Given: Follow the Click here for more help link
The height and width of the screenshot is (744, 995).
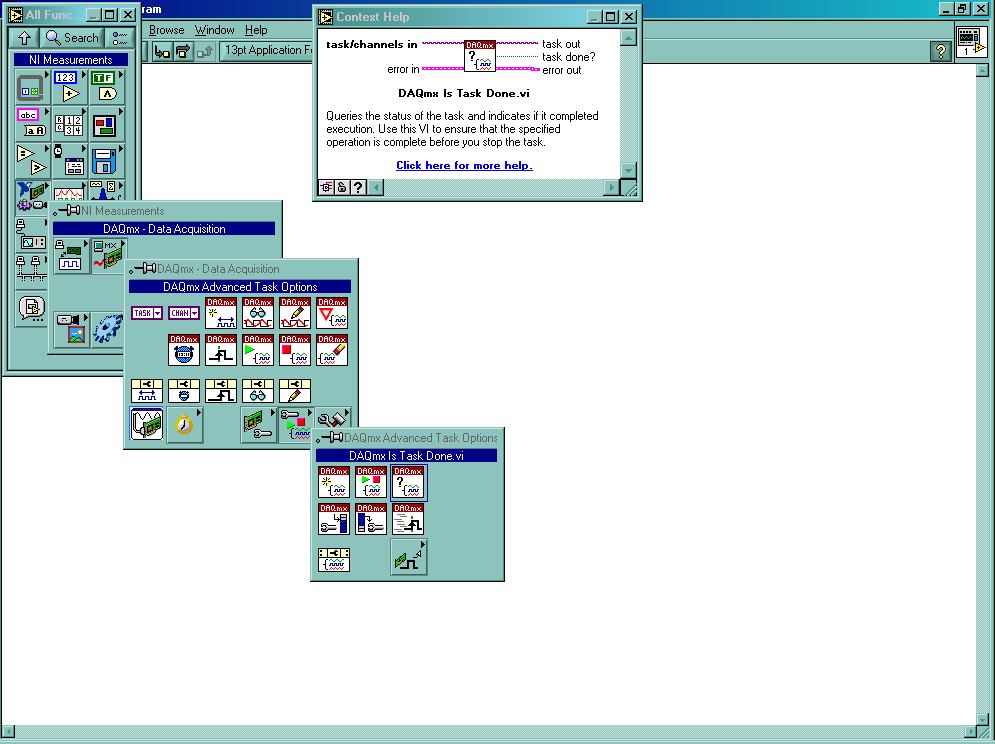Looking at the screenshot, I should [x=464, y=165].
